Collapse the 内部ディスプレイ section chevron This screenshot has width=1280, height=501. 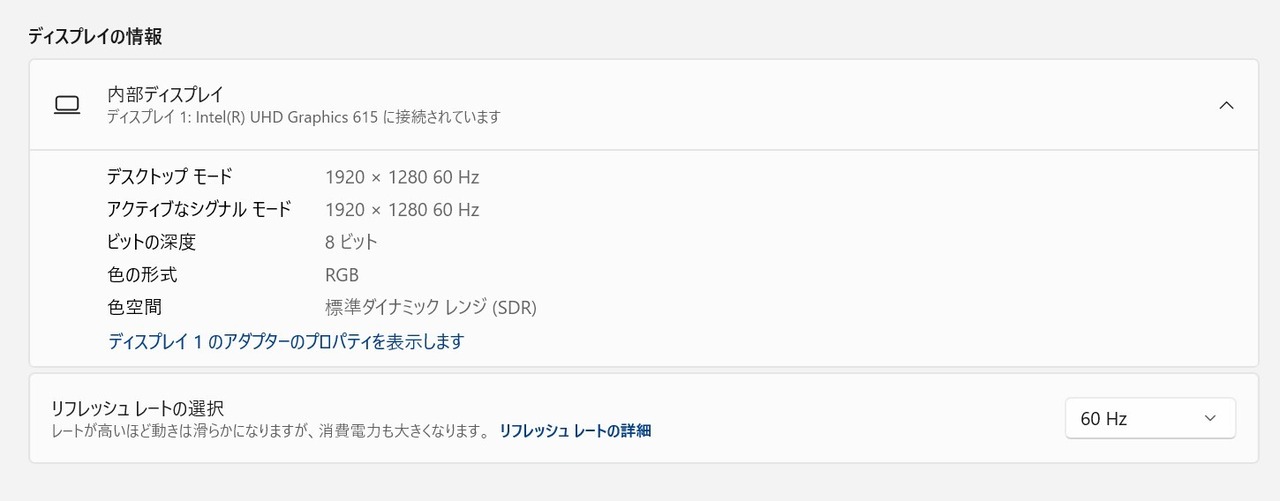pos(1226,105)
